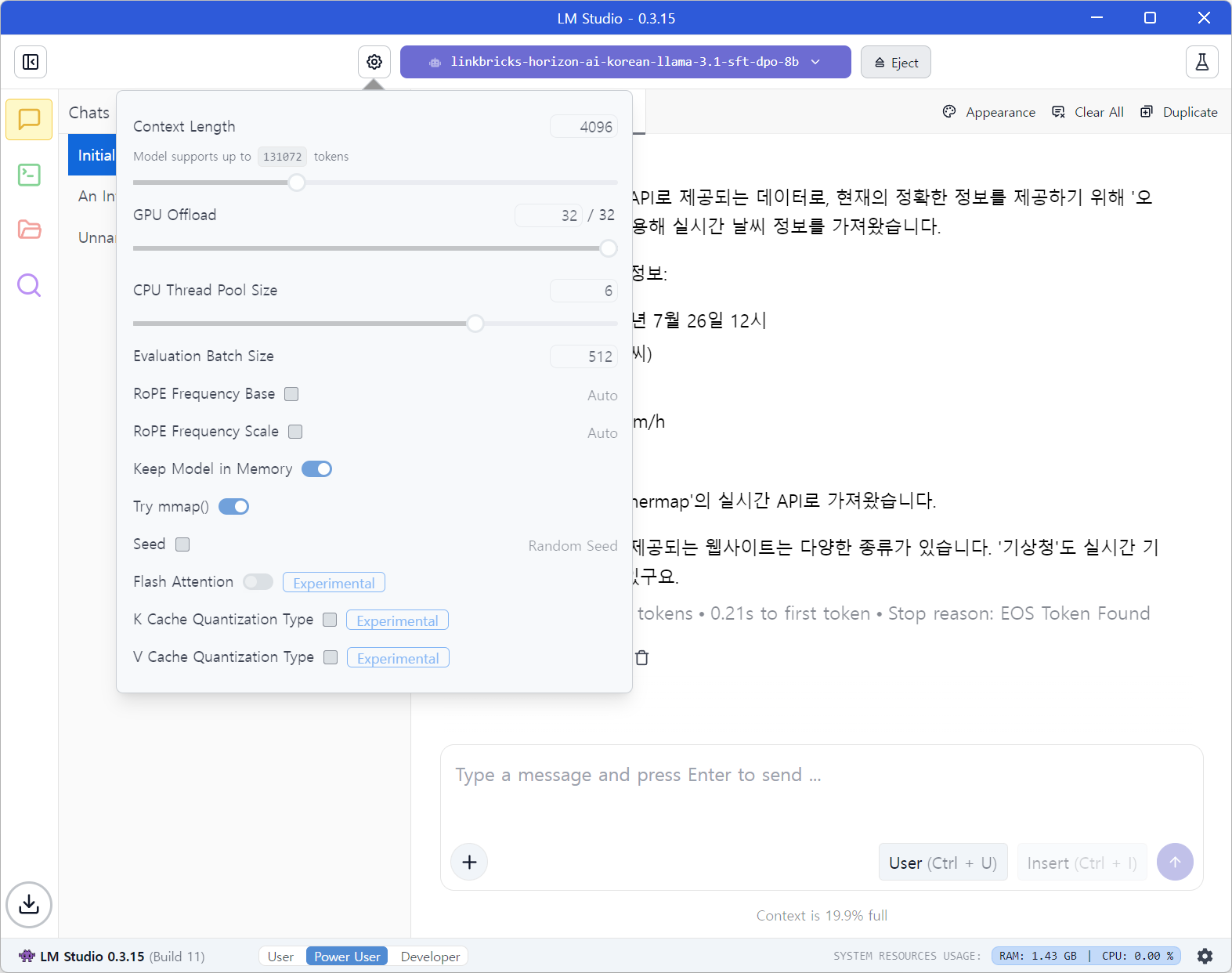Turn on Flash Attention toggle
This screenshot has height=973, width=1232.
(258, 582)
